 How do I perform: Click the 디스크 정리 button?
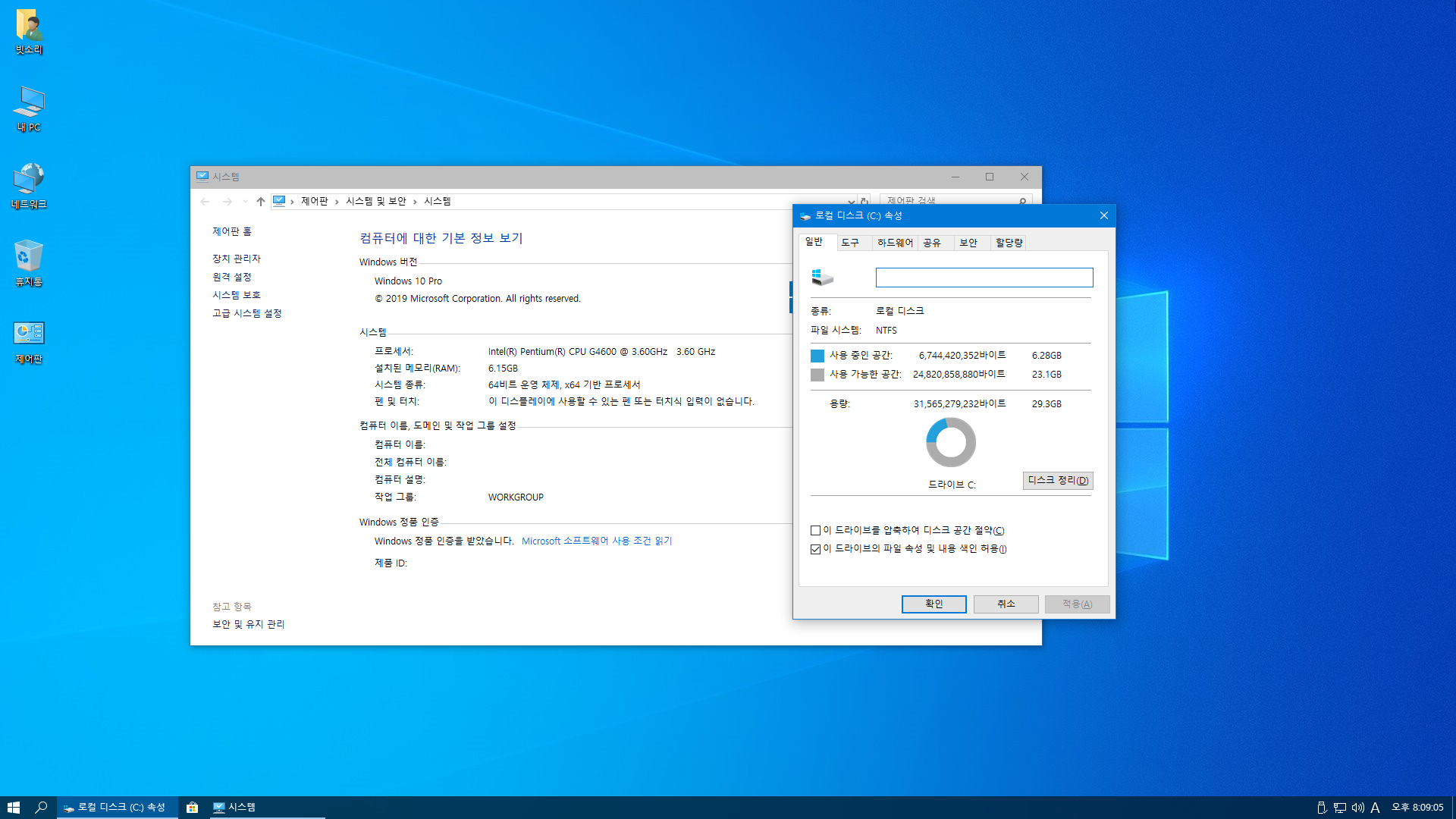[1058, 480]
